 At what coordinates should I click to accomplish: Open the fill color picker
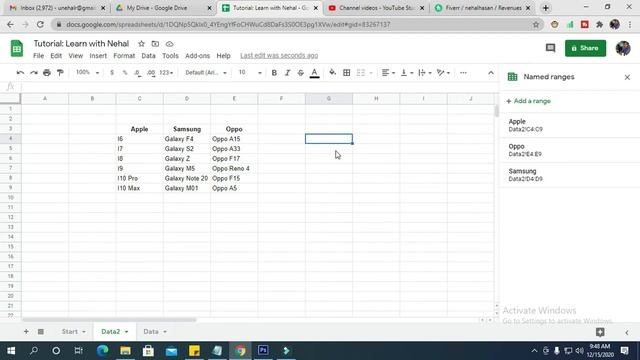(333, 73)
